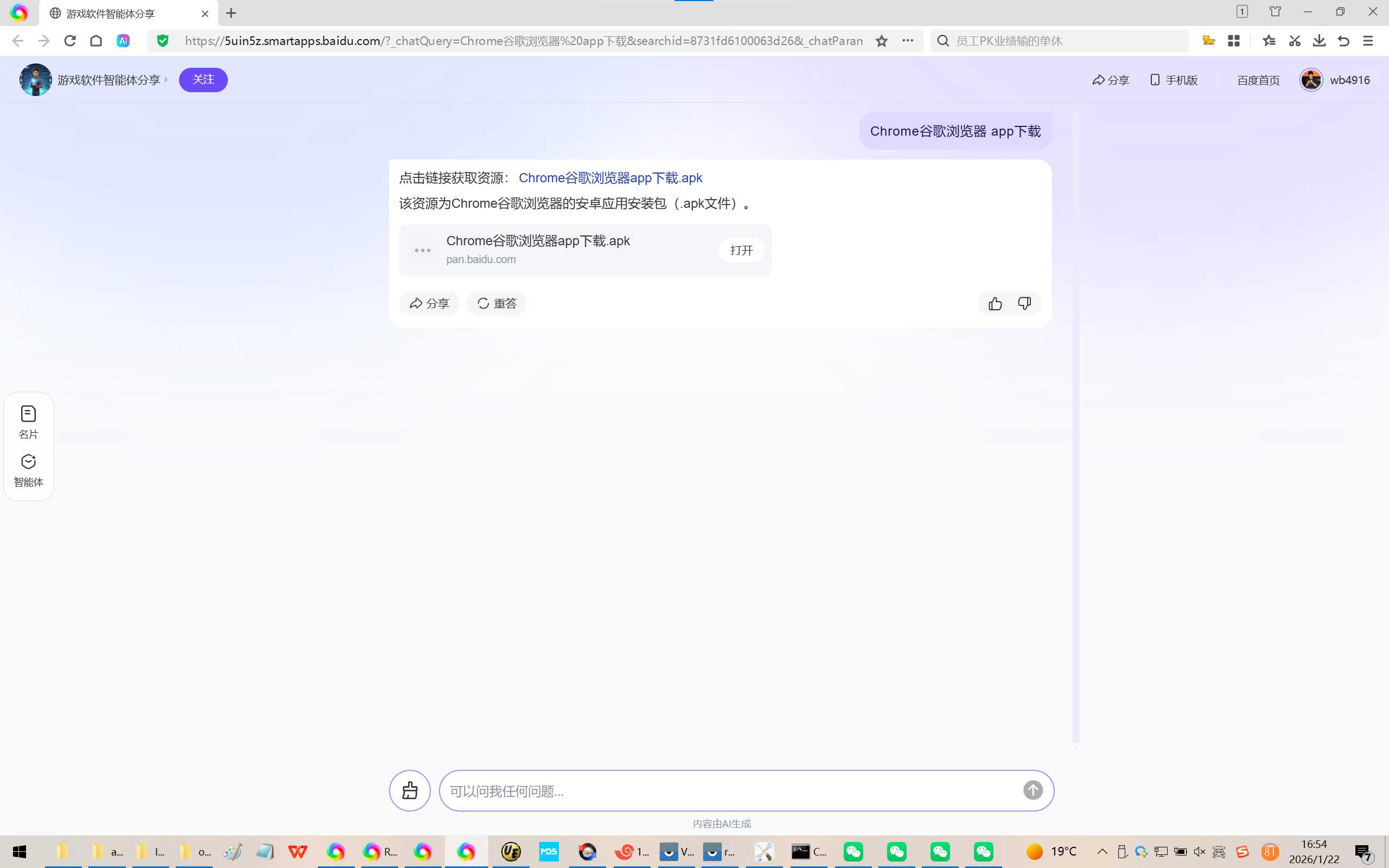Toggle follow with the 关注 button
The height and width of the screenshot is (868, 1389).
(203, 80)
